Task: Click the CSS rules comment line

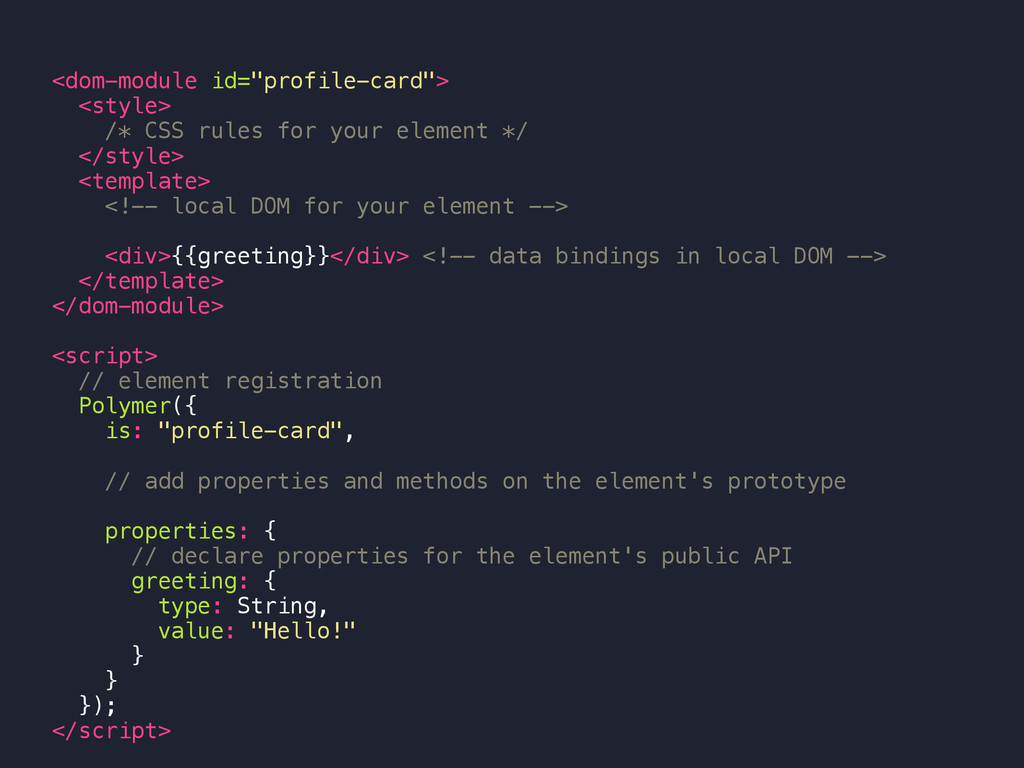Action: [316, 131]
